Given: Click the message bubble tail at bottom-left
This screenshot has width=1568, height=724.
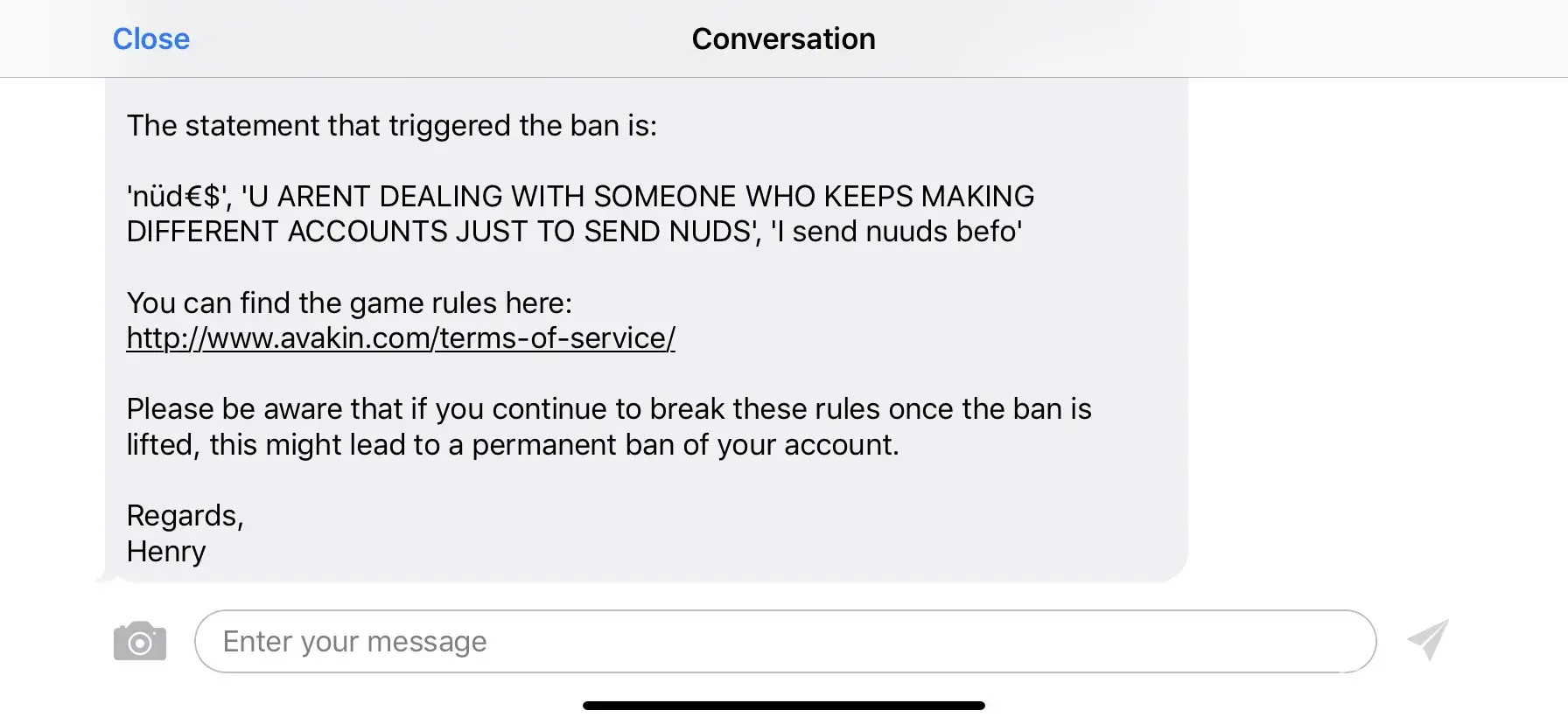Looking at the screenshot, I should click(102, 577).
